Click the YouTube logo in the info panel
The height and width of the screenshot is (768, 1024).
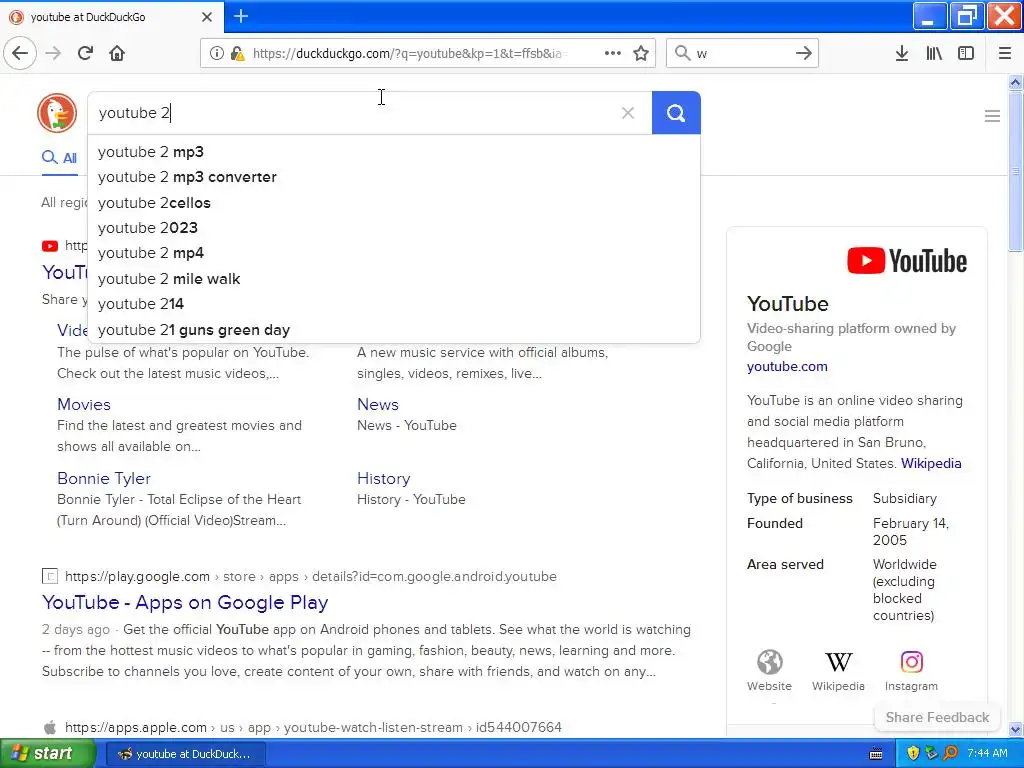pyautogui.click(x=906, y=261)
